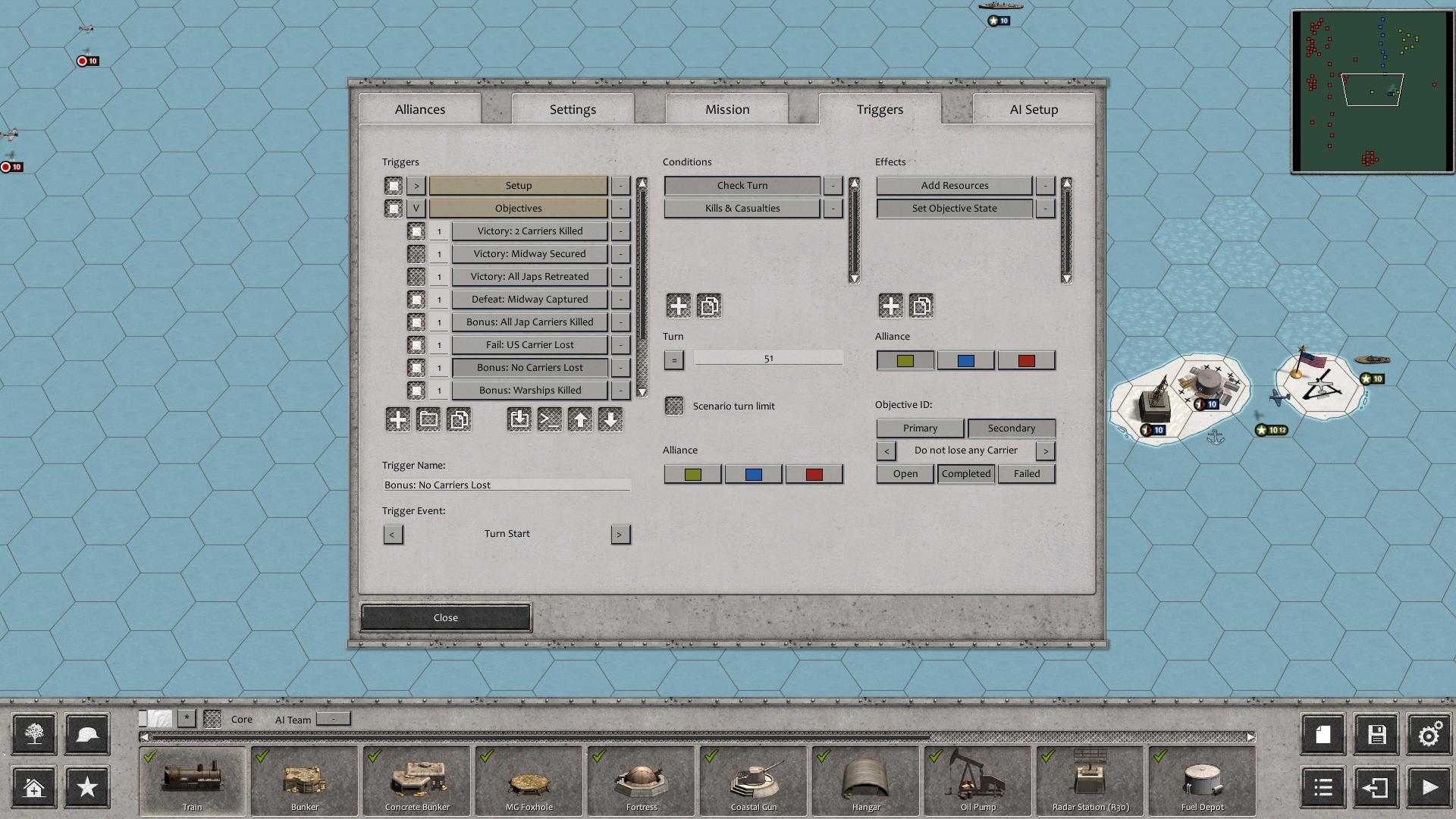Toggle the Scenario turn limit checkbox
1456x819 pixels.
[x=673, y=406]
